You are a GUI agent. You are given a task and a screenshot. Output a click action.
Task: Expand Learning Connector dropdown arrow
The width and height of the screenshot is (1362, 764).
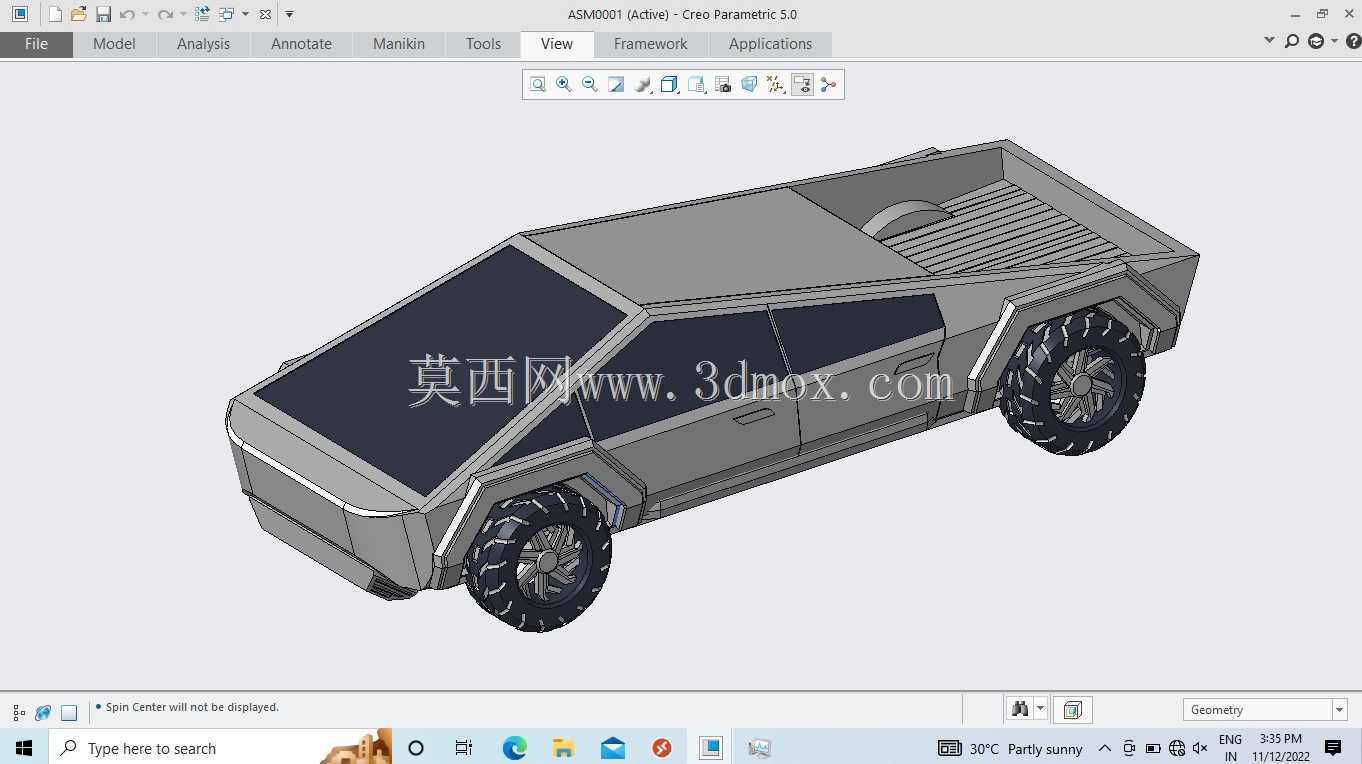coord(1334,41)
